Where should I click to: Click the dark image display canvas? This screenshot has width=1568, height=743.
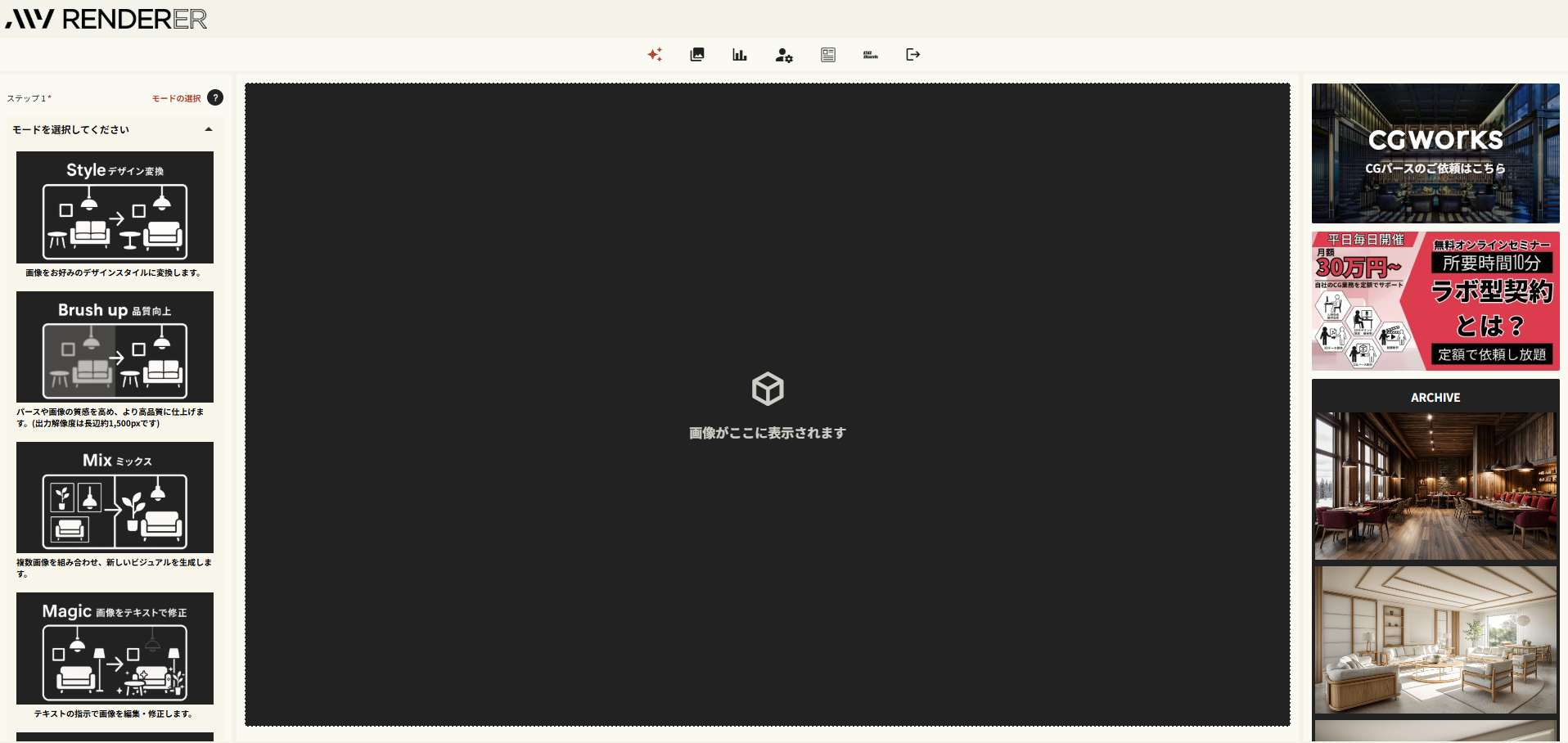[768, 245]
